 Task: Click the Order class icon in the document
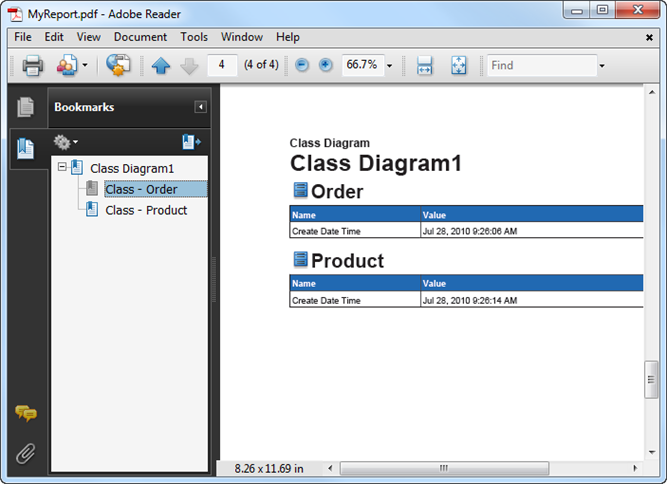pyautogui.click(x=300, y=190)
